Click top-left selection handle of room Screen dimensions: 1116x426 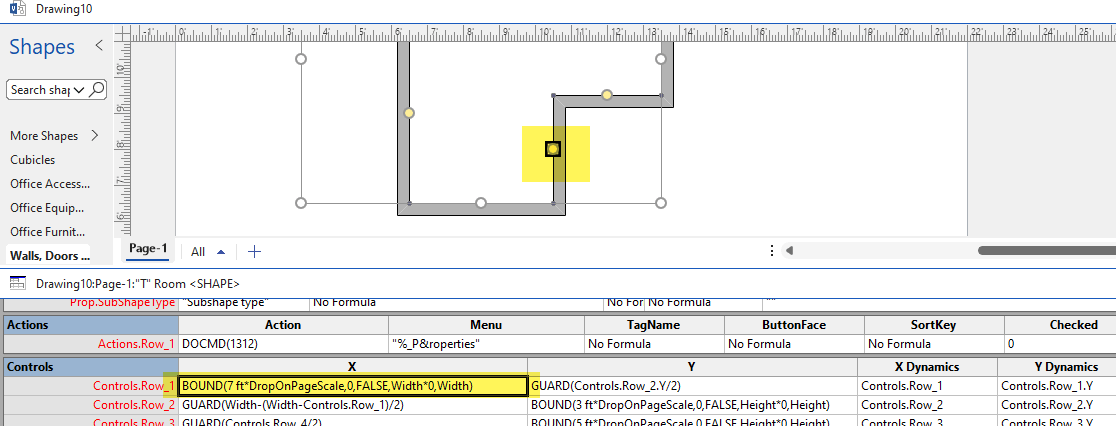tap(300, 59)
